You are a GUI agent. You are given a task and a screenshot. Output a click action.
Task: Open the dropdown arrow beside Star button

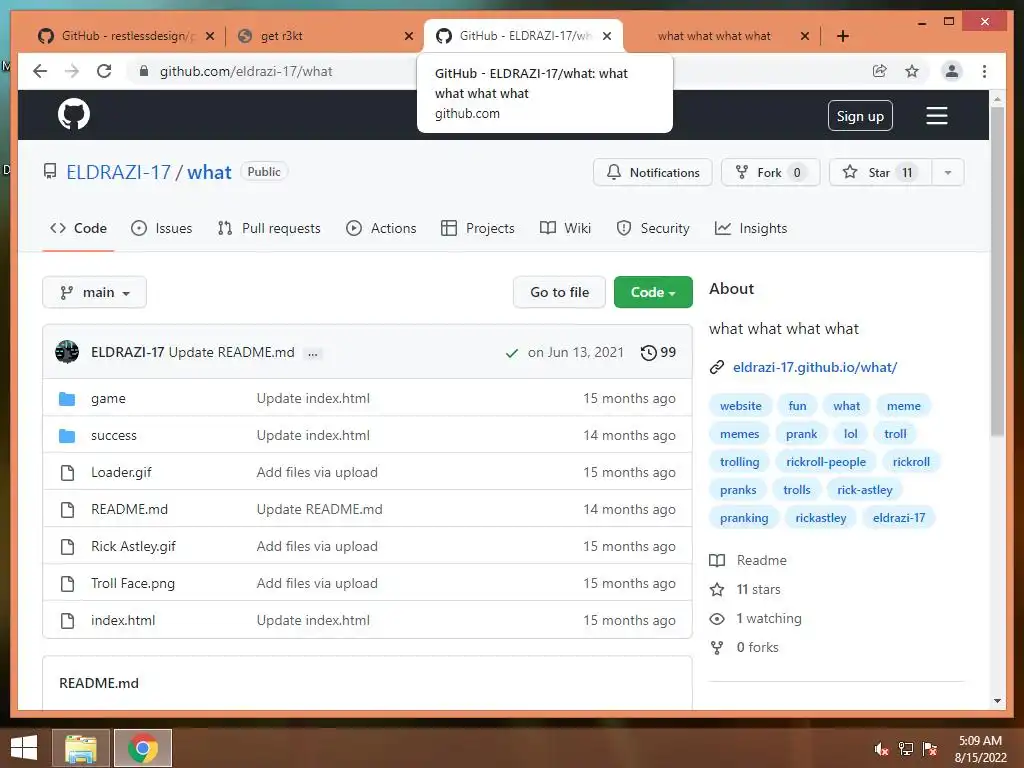pos(948,172)
